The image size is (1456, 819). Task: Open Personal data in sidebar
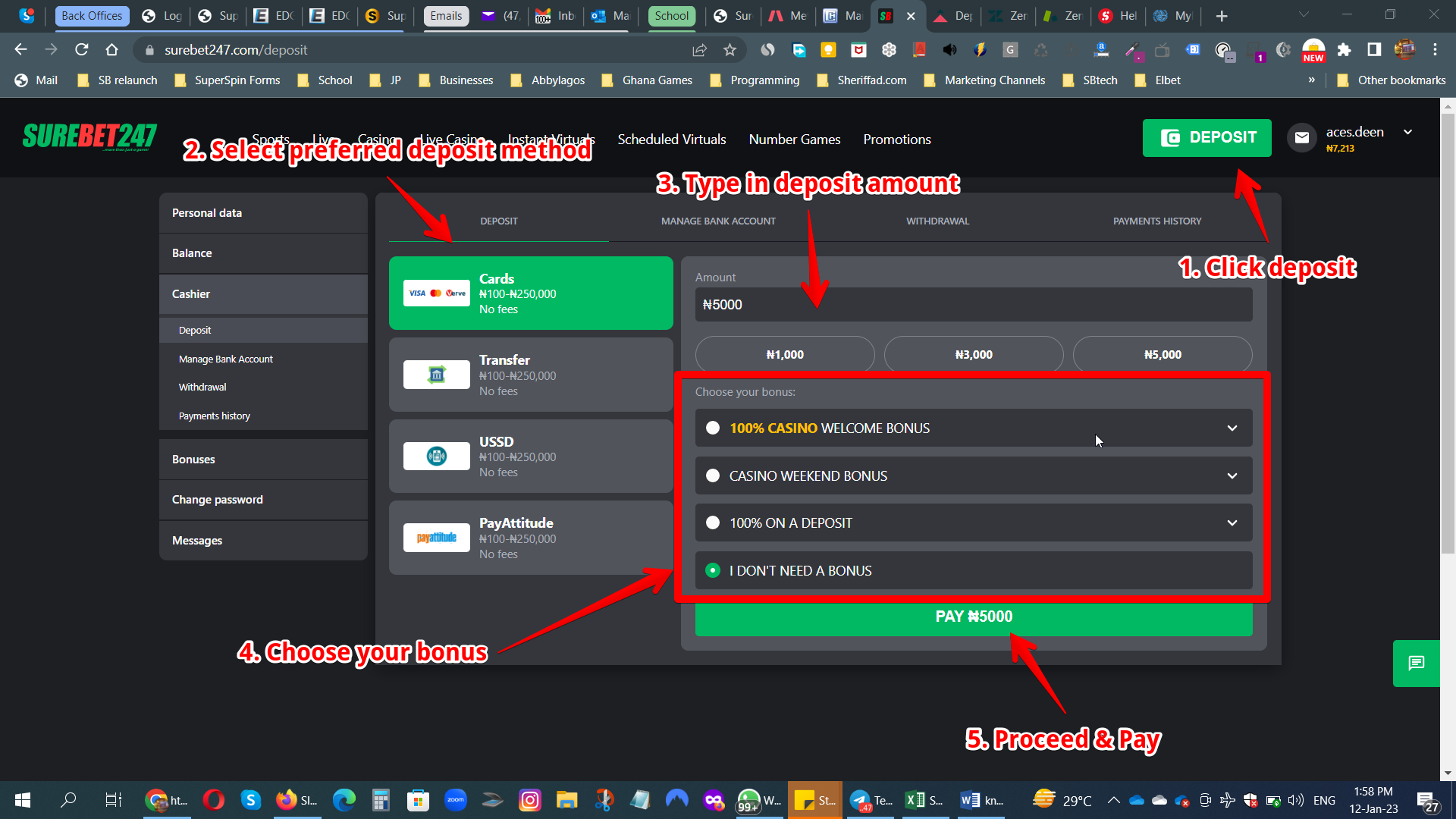click(263, 213)
